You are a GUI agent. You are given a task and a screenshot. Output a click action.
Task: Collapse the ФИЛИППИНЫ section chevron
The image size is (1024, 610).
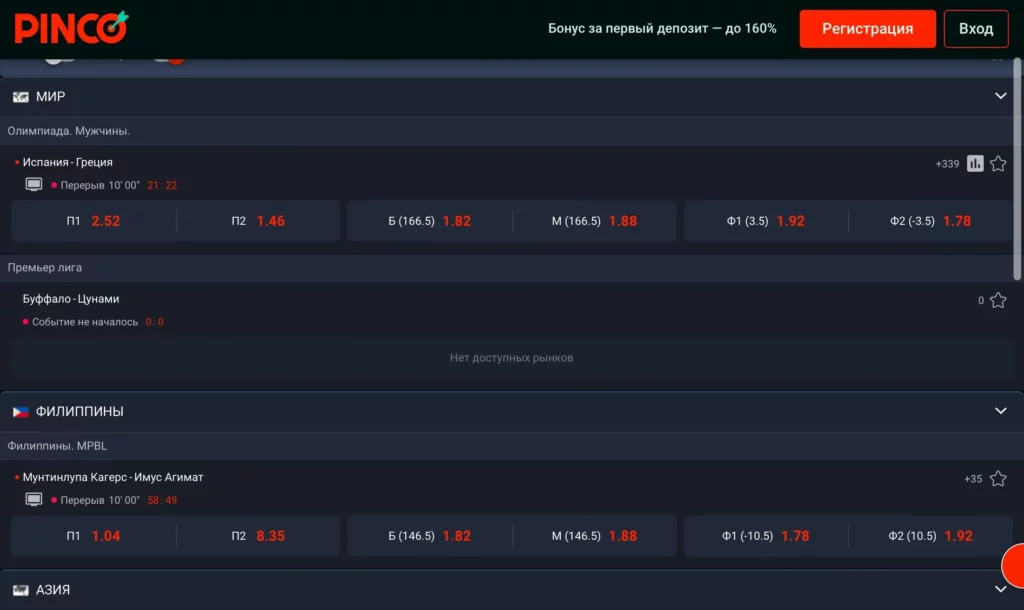pyautogui.click(x=1000, y=411)
